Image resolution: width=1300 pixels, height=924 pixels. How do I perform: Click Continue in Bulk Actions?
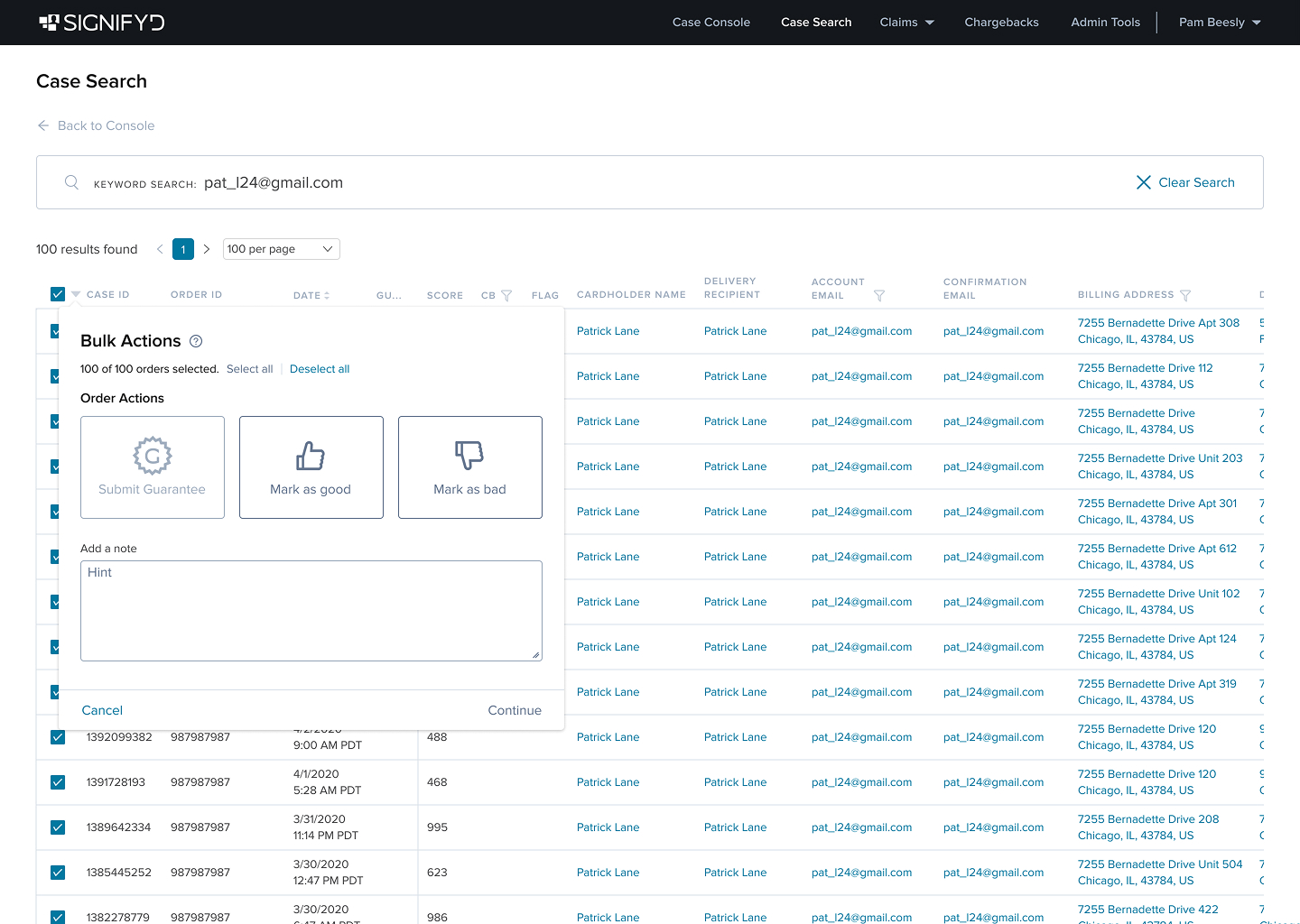click(515, 711)
